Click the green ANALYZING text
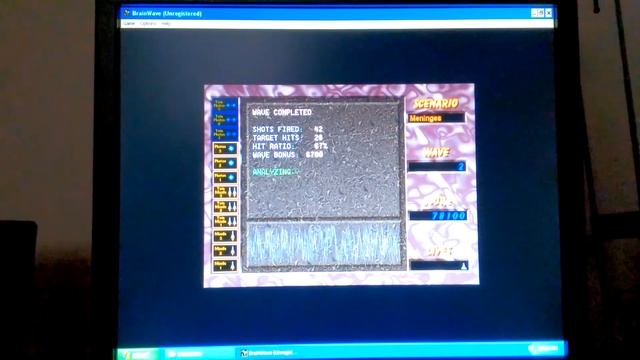This screenshot has height=360, width=640. [275, 172]
